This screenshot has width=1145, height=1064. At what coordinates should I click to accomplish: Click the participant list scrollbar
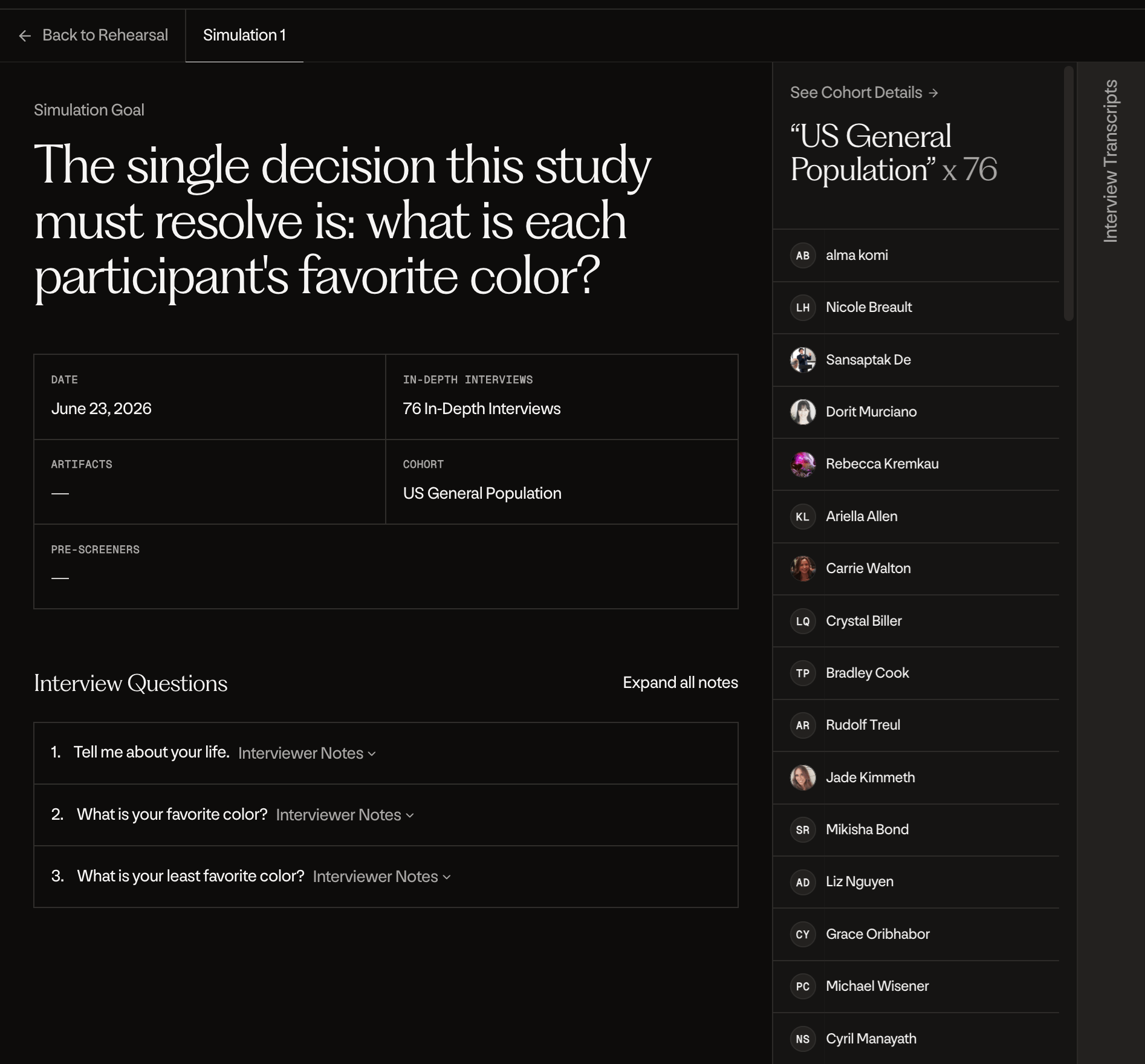point(1069,193)
